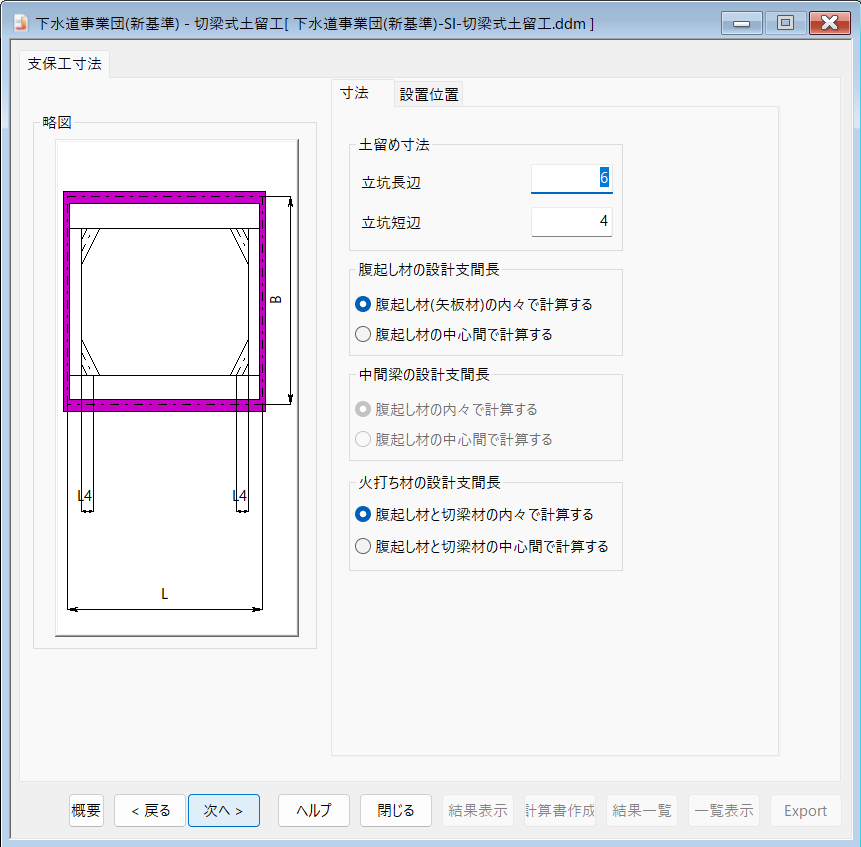
Task: Minimize the window
Action: tap(743, 23)
